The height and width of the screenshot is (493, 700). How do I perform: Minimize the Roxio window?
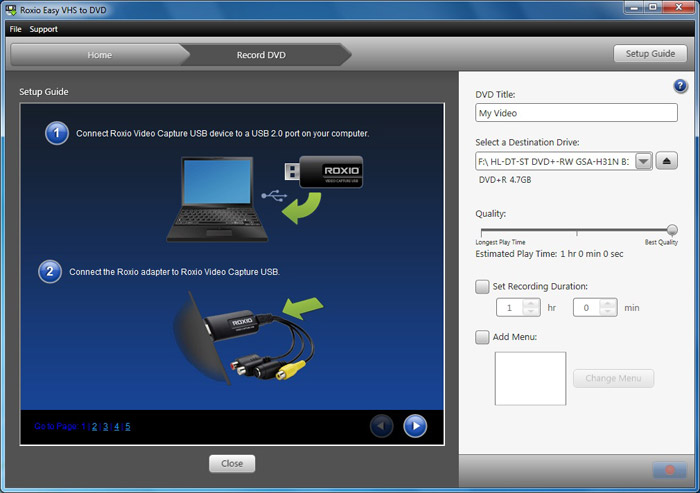point(634,7)
